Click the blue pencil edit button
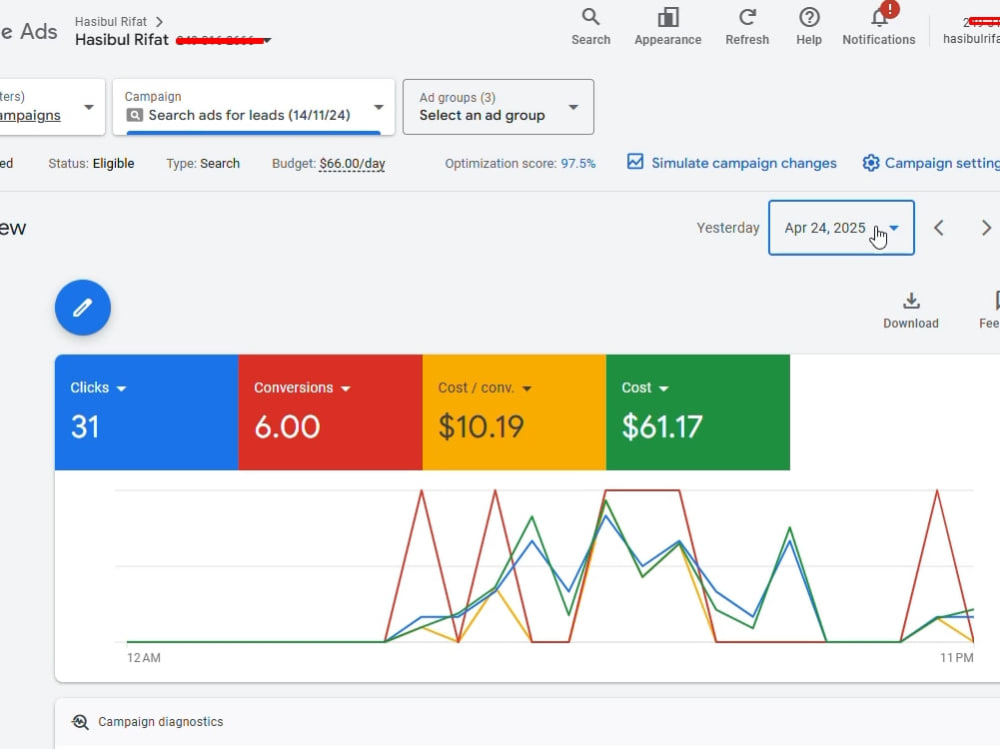This screenshot has width=1000, height=749. tap(83, 308)
